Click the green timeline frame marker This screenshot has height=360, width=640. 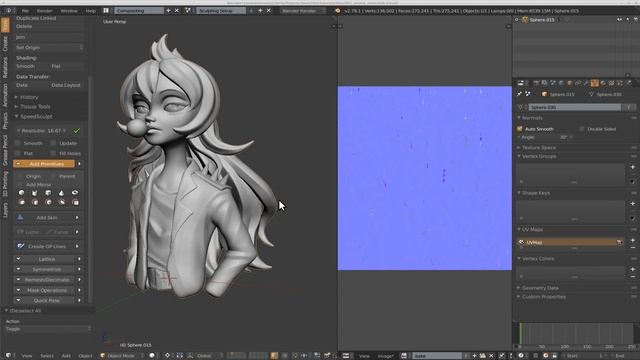520,333
